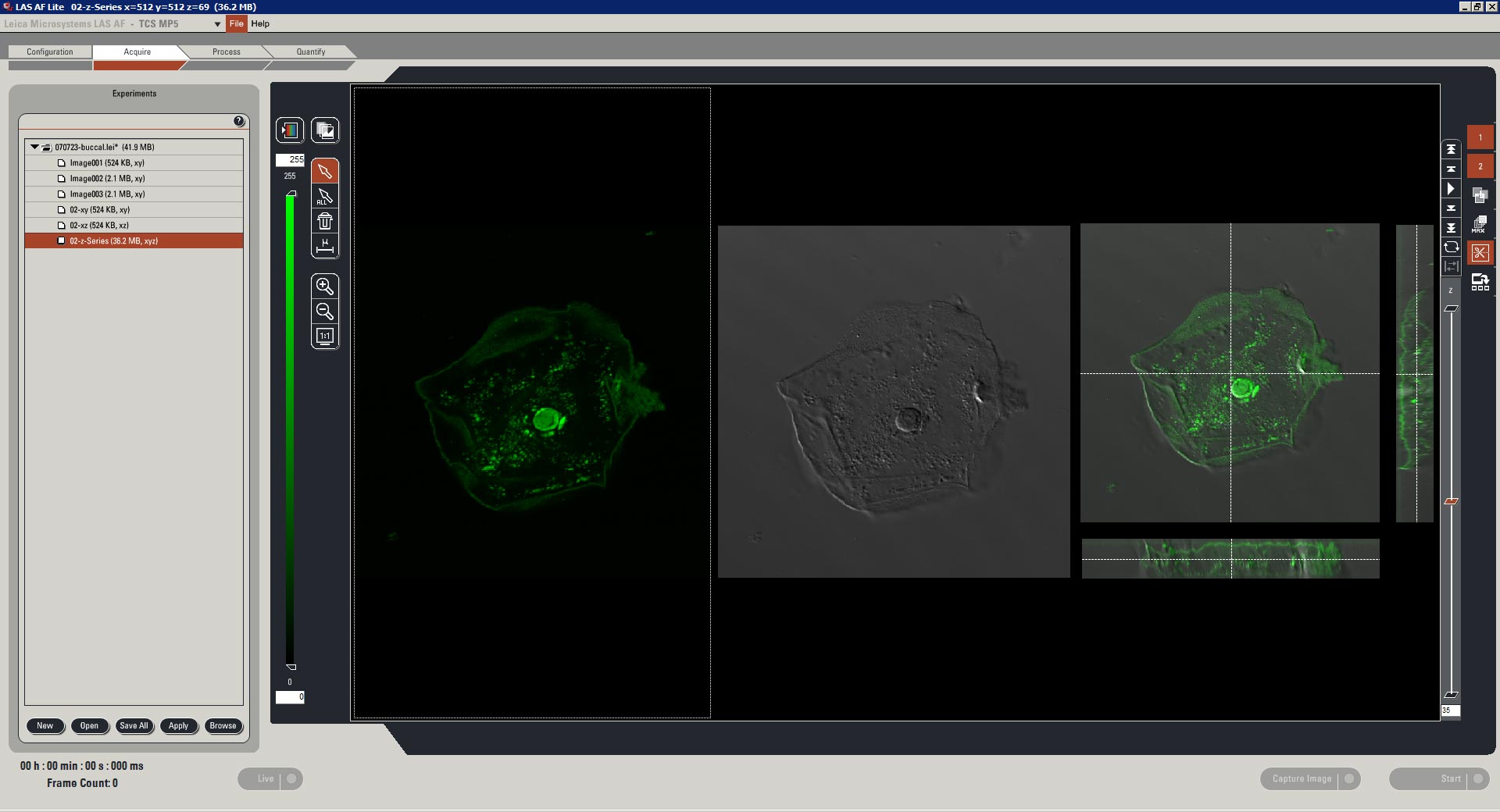Toggle channel 2 display
This screenshot has height=812, width=1500.
[x=1480, y=166]
